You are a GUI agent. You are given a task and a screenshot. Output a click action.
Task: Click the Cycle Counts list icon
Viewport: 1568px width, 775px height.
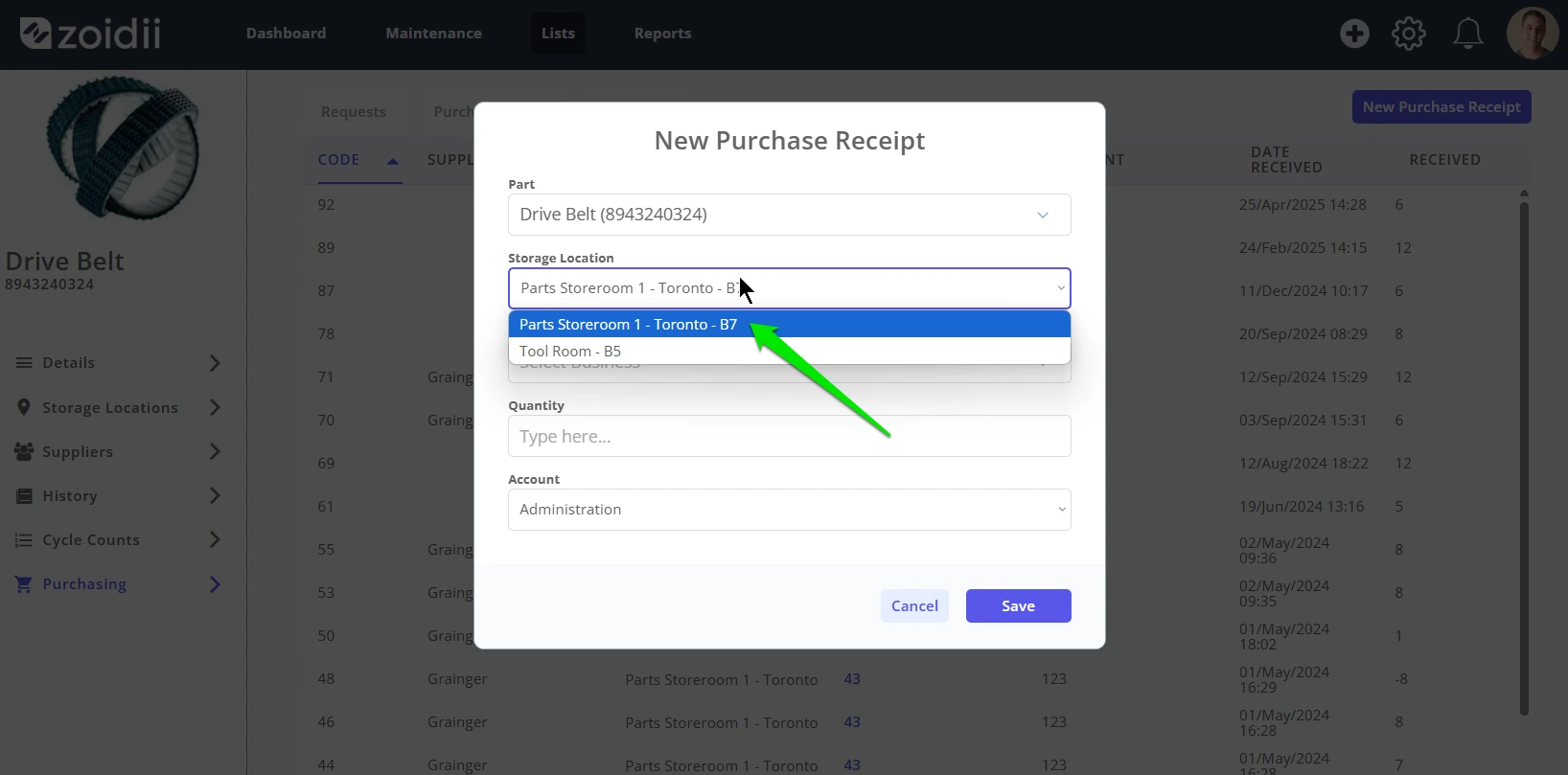coord(24,540)
